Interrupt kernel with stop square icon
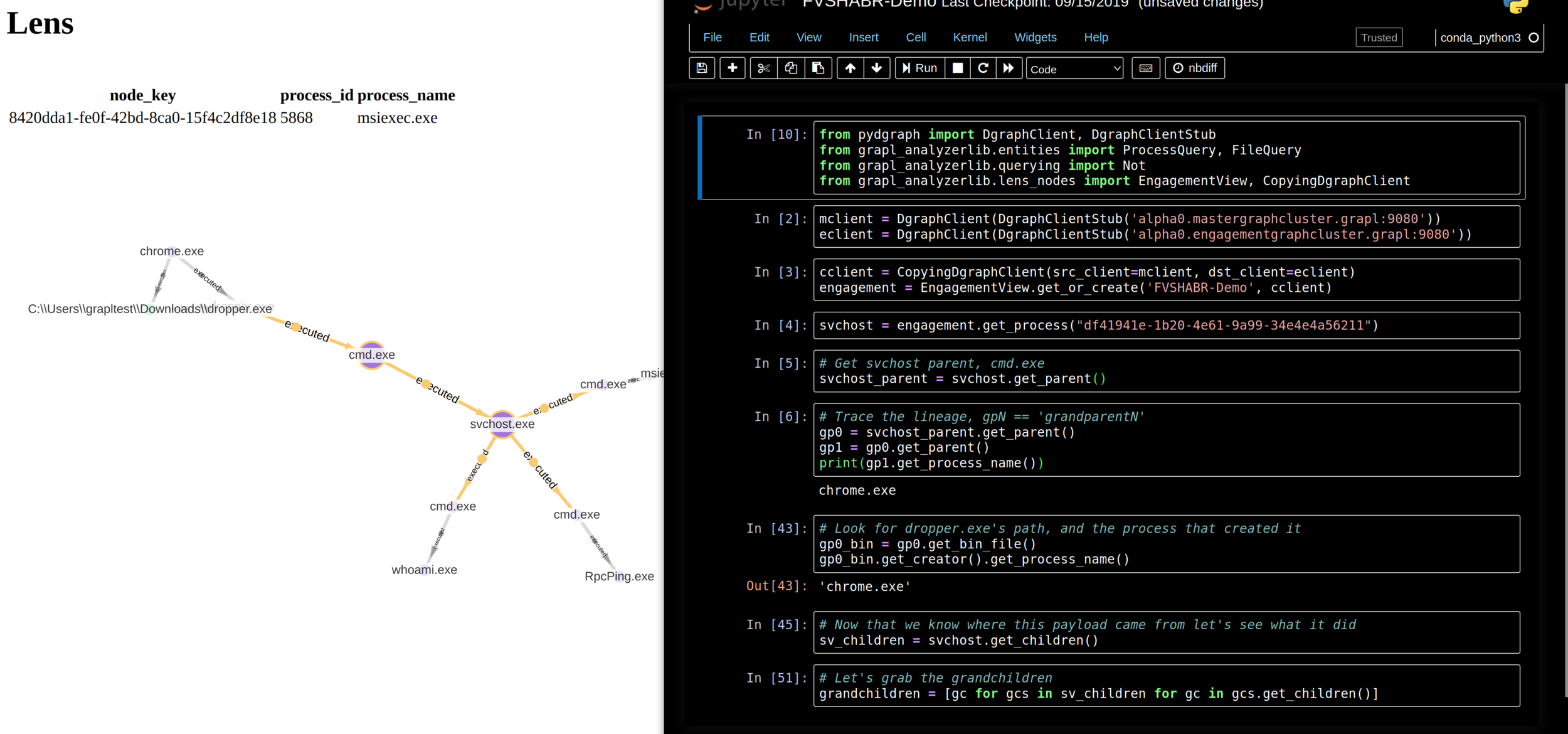 click(957, 68)
